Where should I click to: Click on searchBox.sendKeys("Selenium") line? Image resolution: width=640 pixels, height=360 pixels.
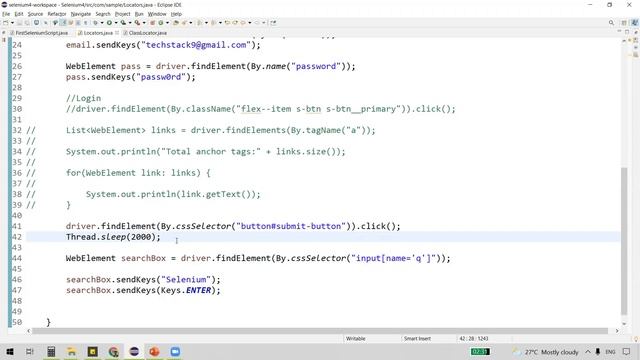pos(143,280)
